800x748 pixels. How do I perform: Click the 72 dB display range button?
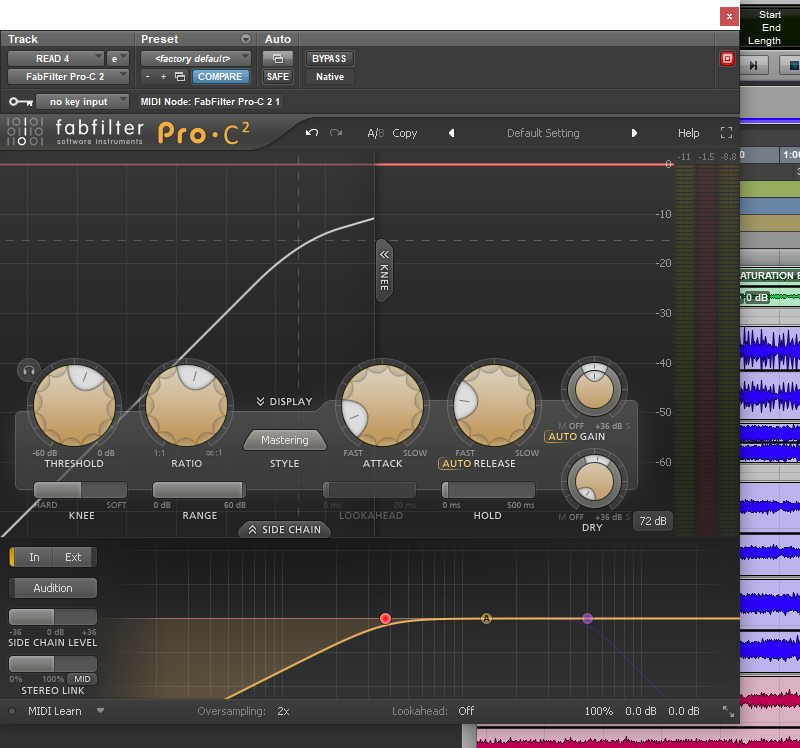pos(653,521)
